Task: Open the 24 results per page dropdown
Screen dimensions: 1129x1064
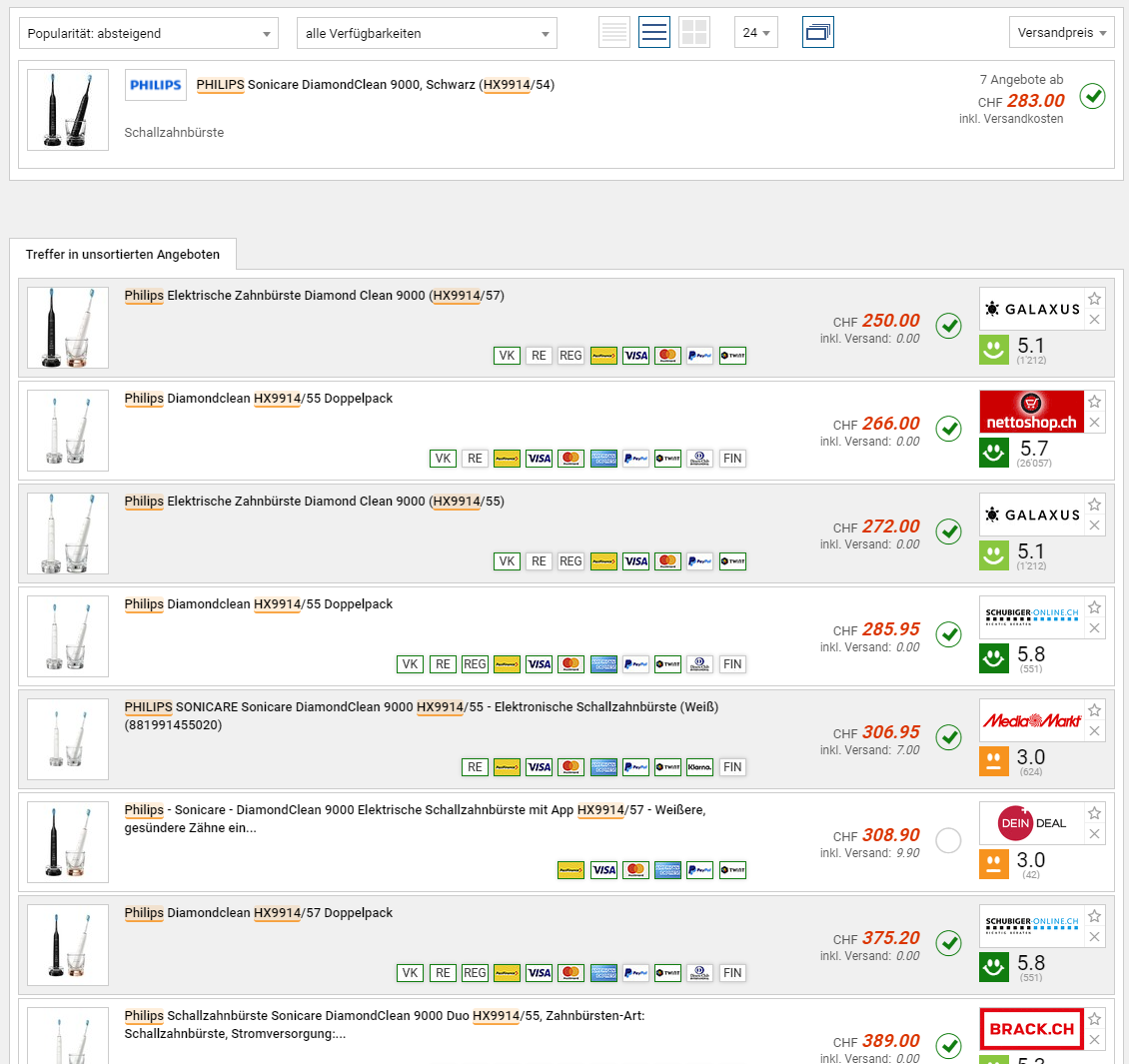Action: coord(756,33)
